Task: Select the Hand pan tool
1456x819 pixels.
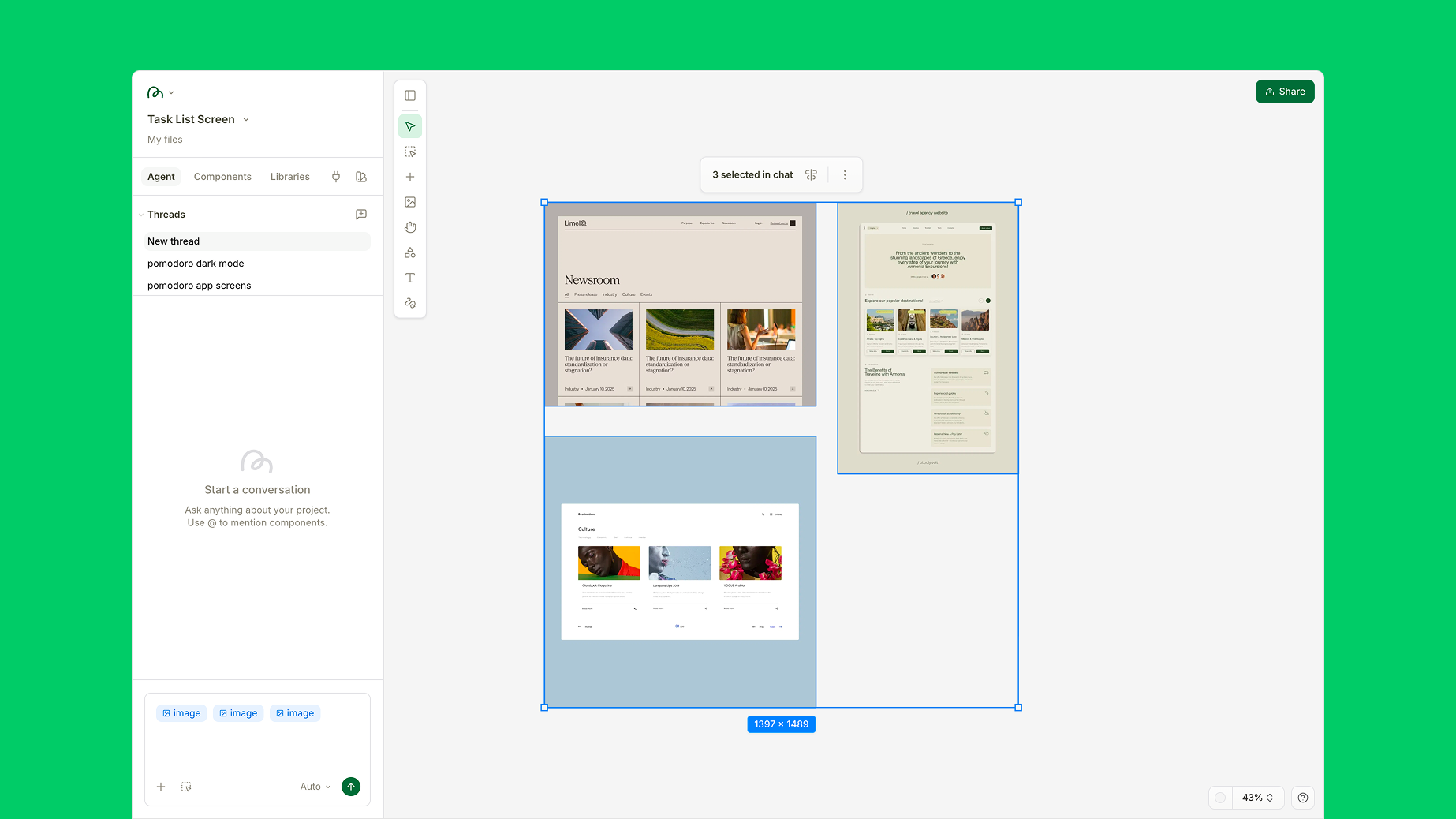Action: (x=410, y=227)
